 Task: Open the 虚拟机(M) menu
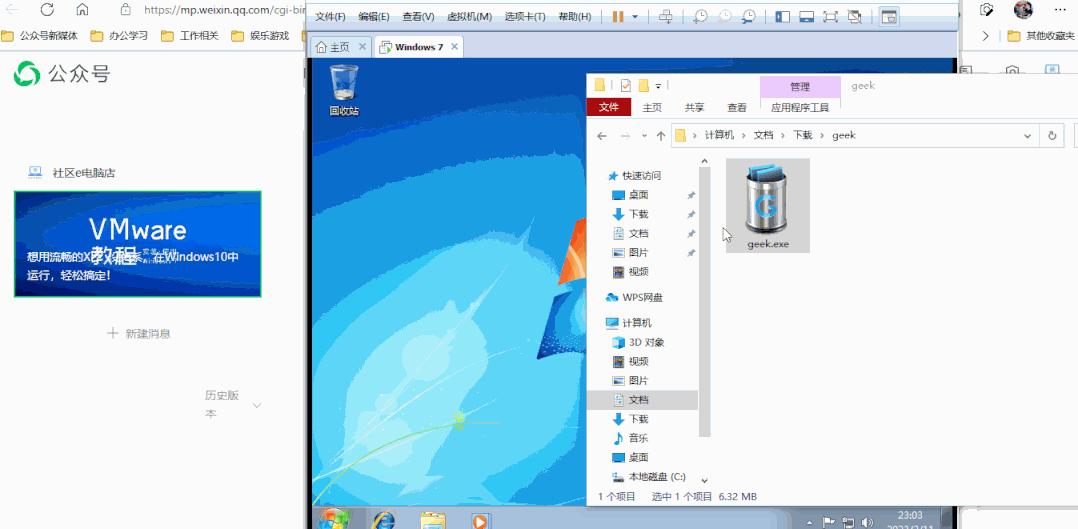(x=469, y=17)
